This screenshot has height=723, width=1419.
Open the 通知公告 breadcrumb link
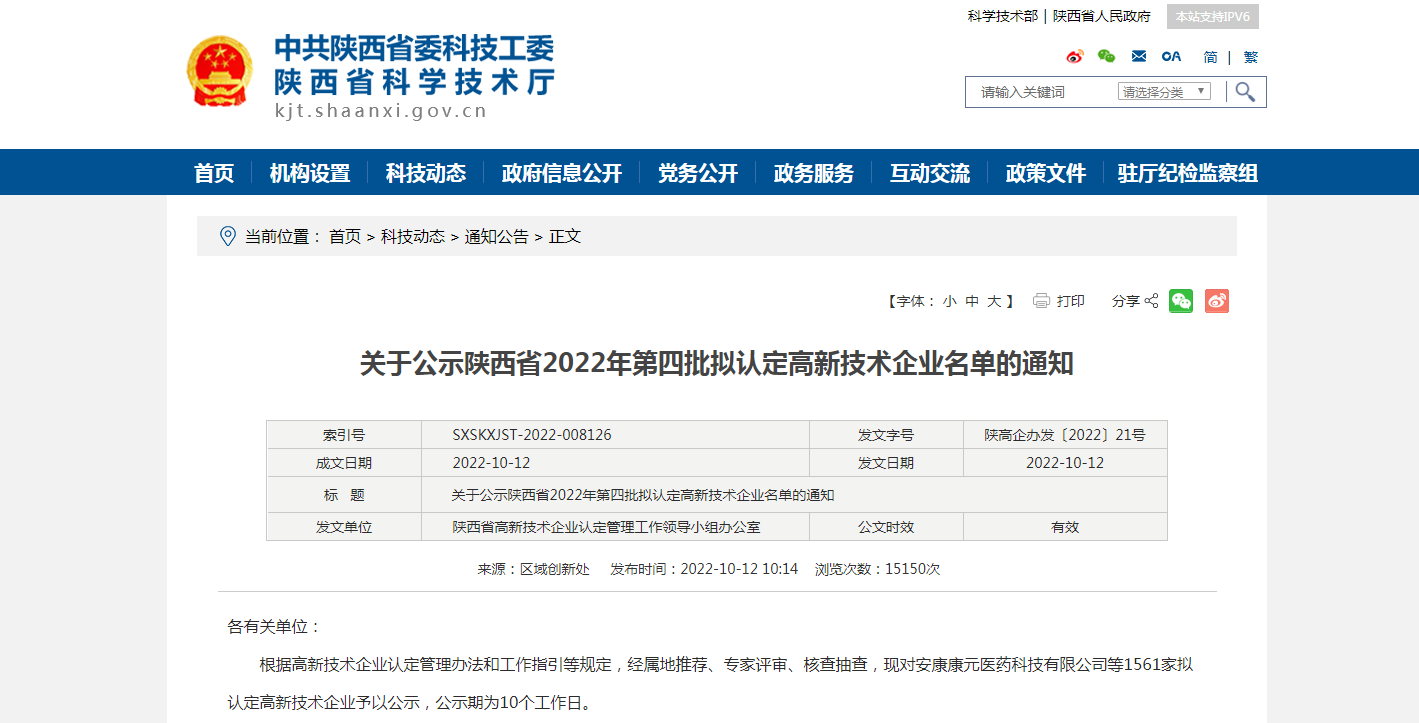point(494,237)
